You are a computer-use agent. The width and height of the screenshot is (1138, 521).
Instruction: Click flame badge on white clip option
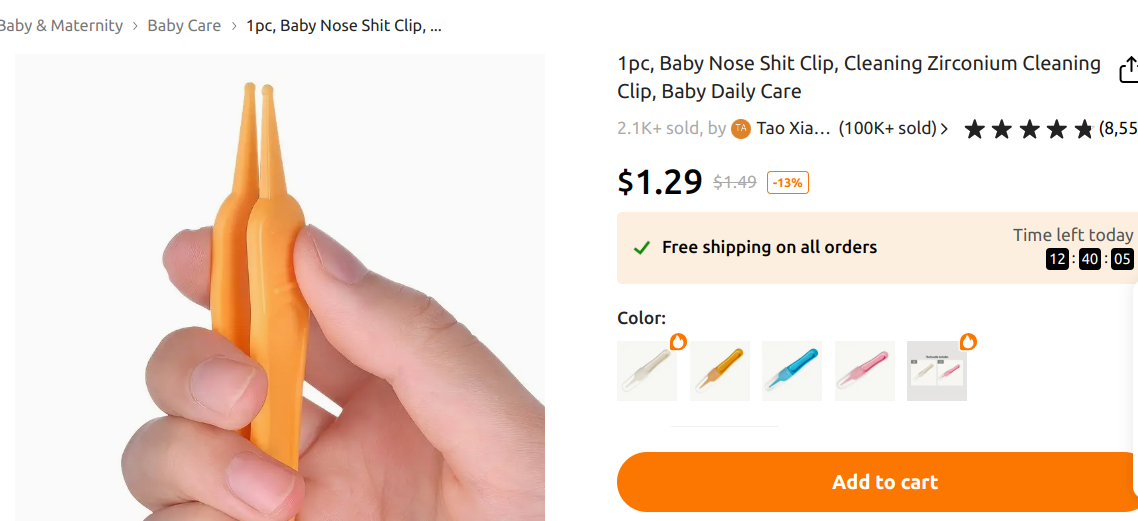tap(679, 342)
